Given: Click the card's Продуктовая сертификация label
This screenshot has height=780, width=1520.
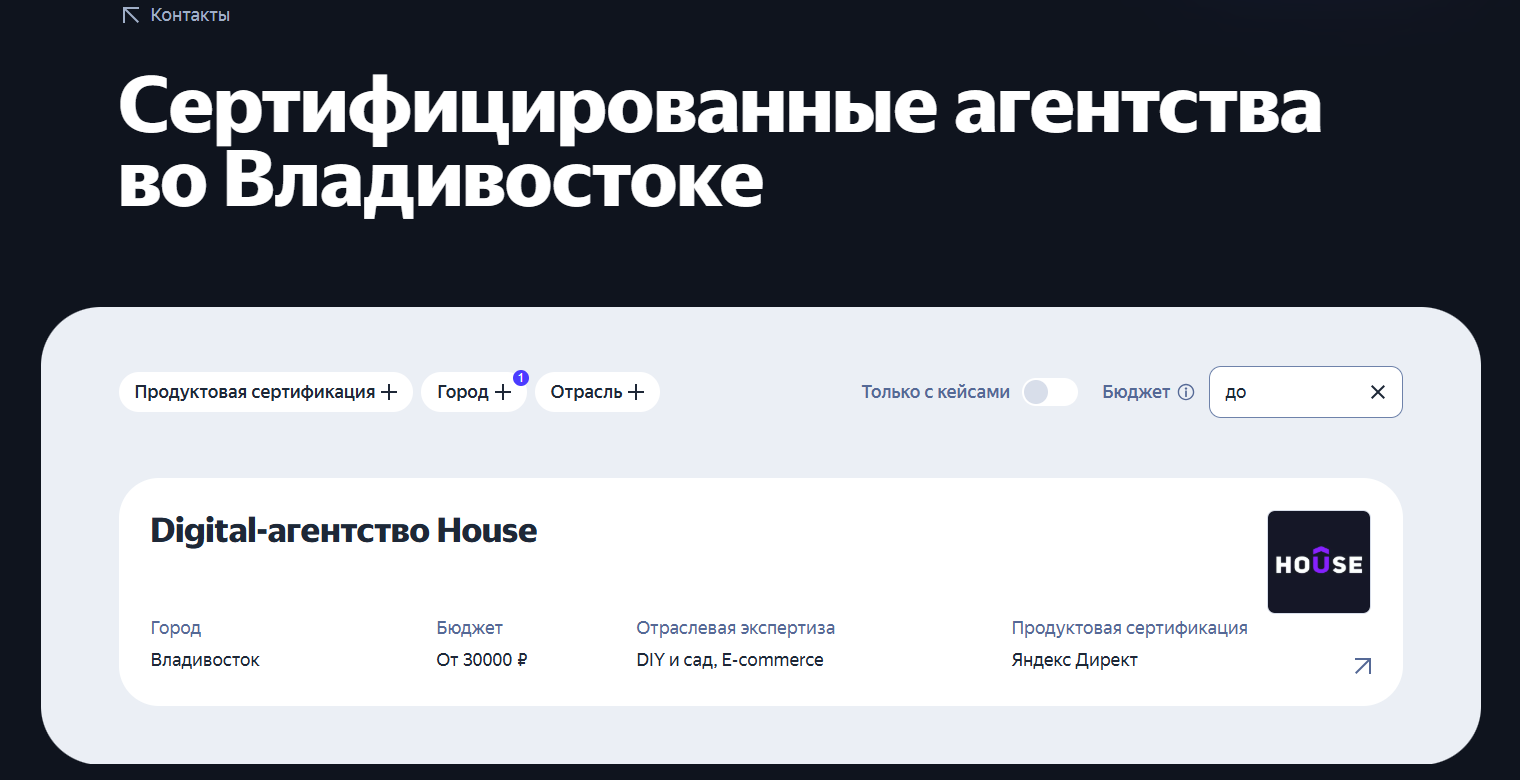Looking at the screenshot, I should point(1130,628).
